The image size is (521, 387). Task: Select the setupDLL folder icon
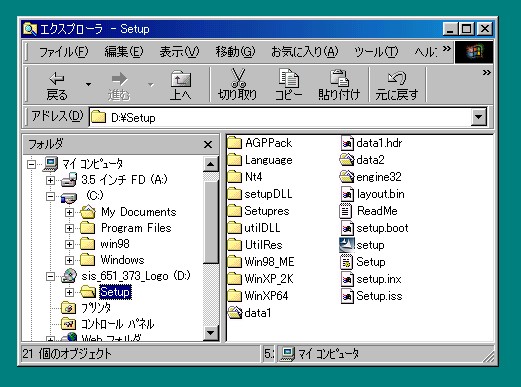click(234, 194)
